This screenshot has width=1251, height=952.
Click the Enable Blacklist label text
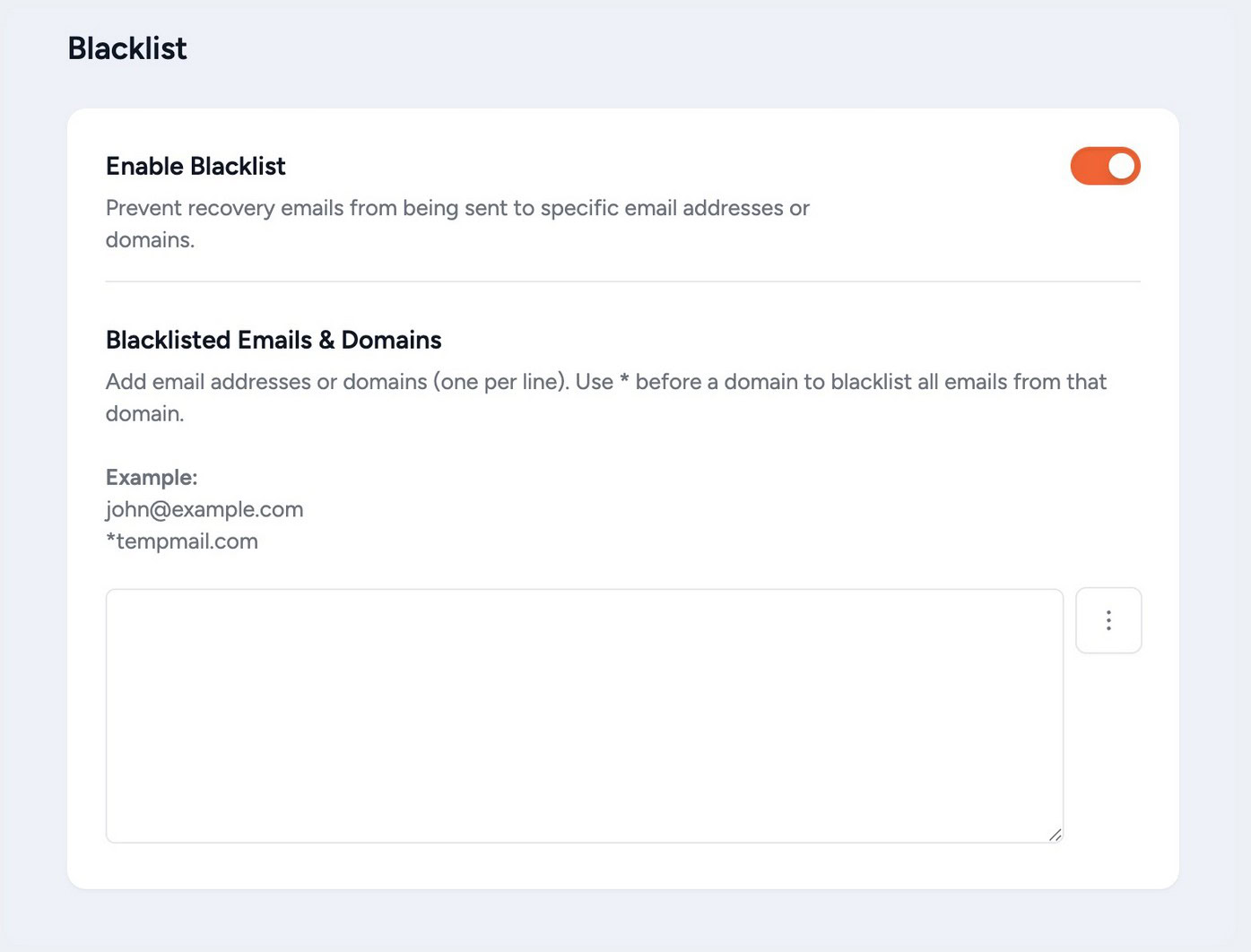click(195, 166)
